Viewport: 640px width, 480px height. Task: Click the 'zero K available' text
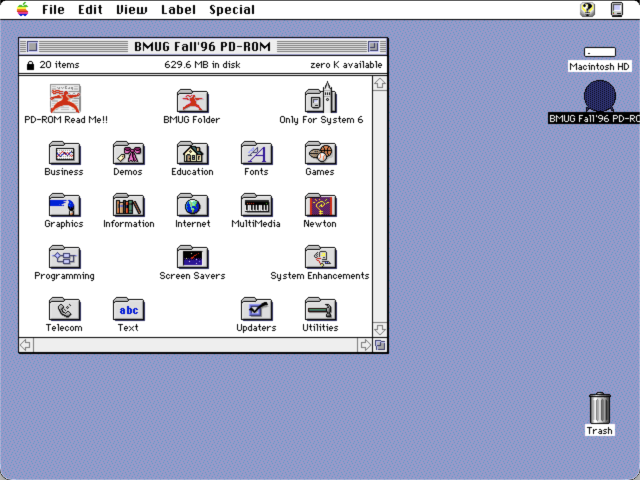pos(346,65)
